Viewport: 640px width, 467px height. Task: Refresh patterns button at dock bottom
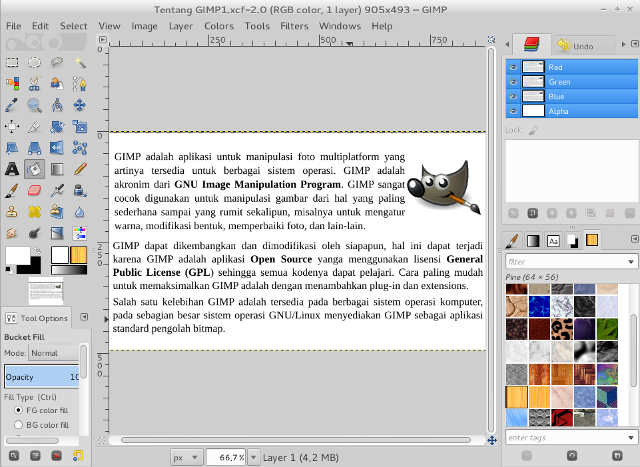[572, 455]
